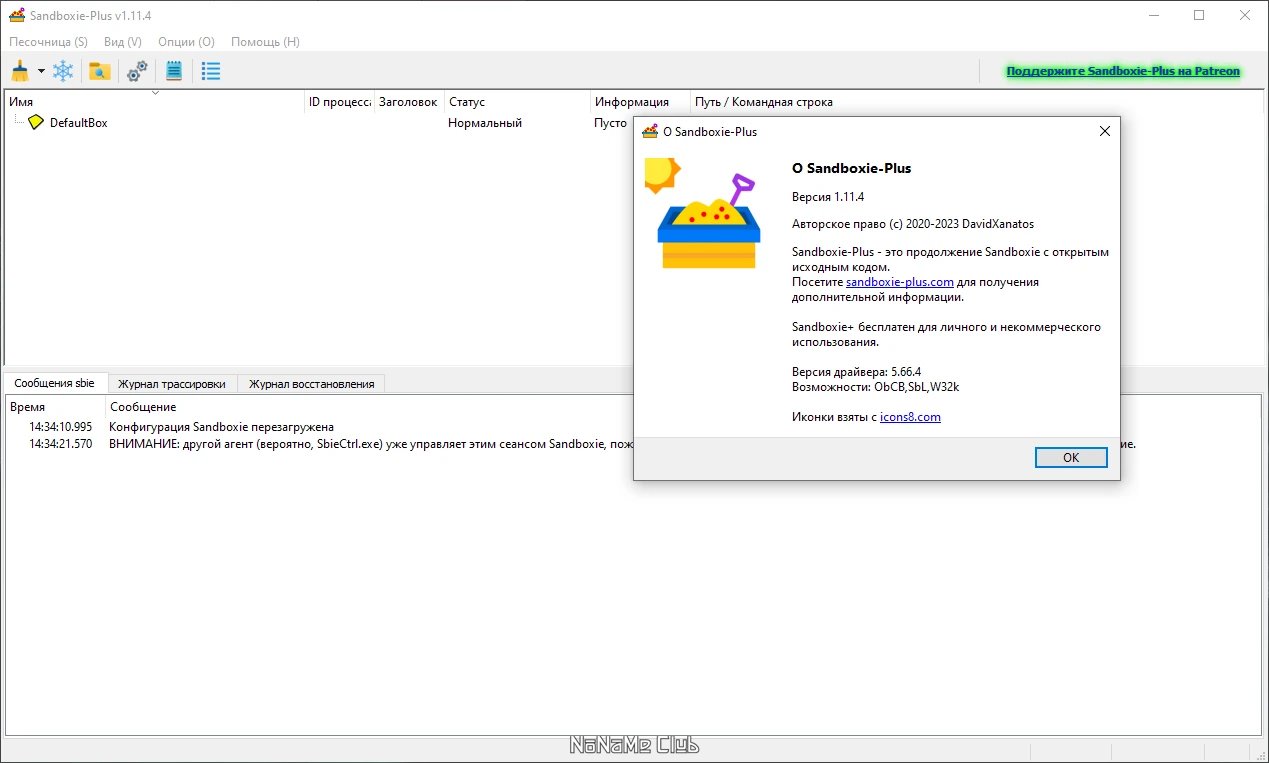This screenshot has height=763, width=1269.
Task: Open the icons8.com link
Action: pos(910,417)
